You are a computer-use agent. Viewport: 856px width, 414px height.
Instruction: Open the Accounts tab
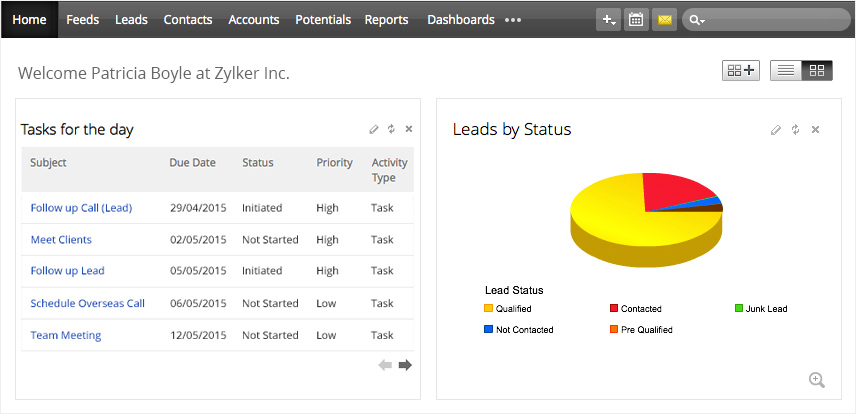click(254, 20)
